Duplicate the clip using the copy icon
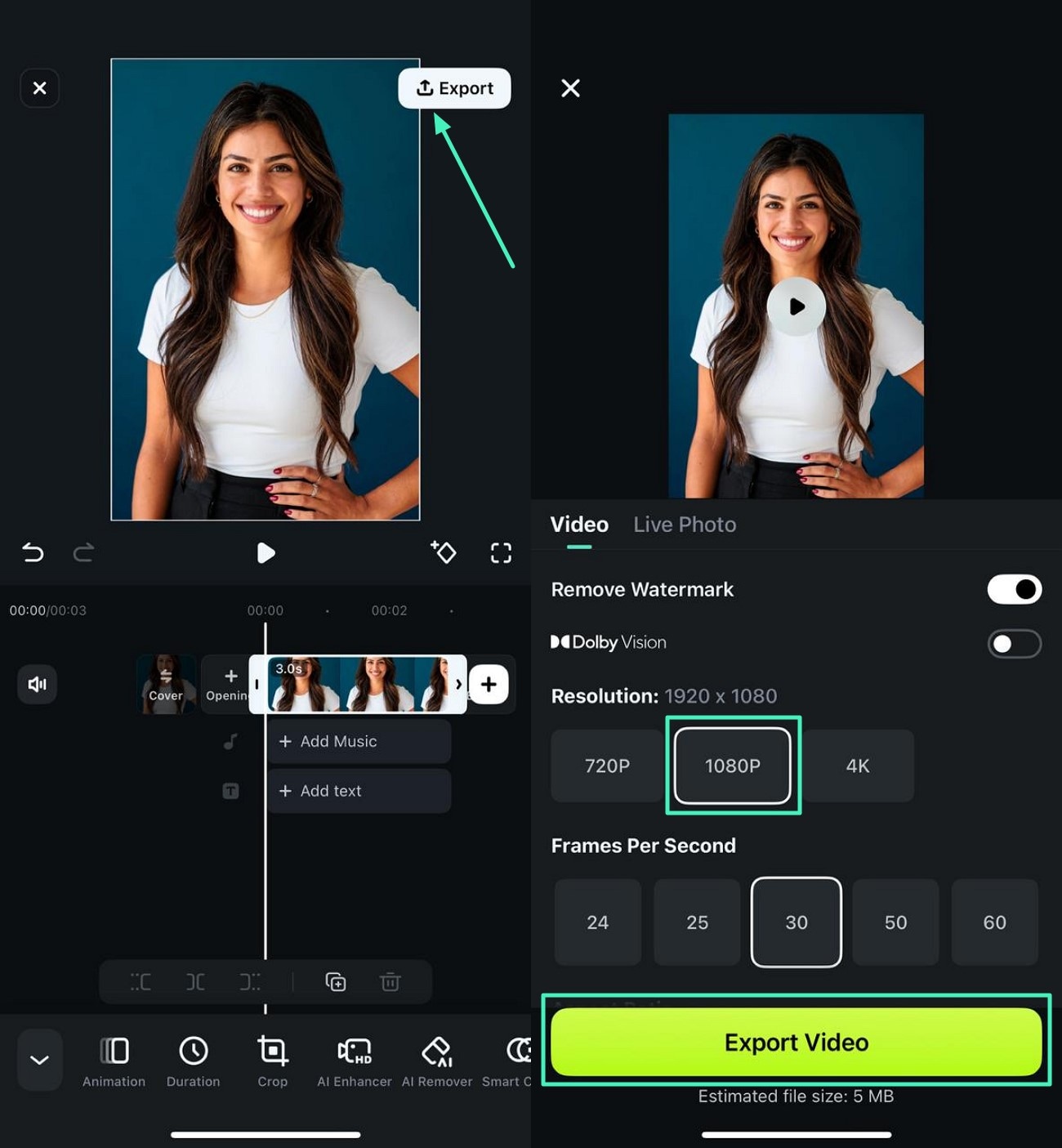Viewport: 1062px width, 1148px height. [336, 981]
